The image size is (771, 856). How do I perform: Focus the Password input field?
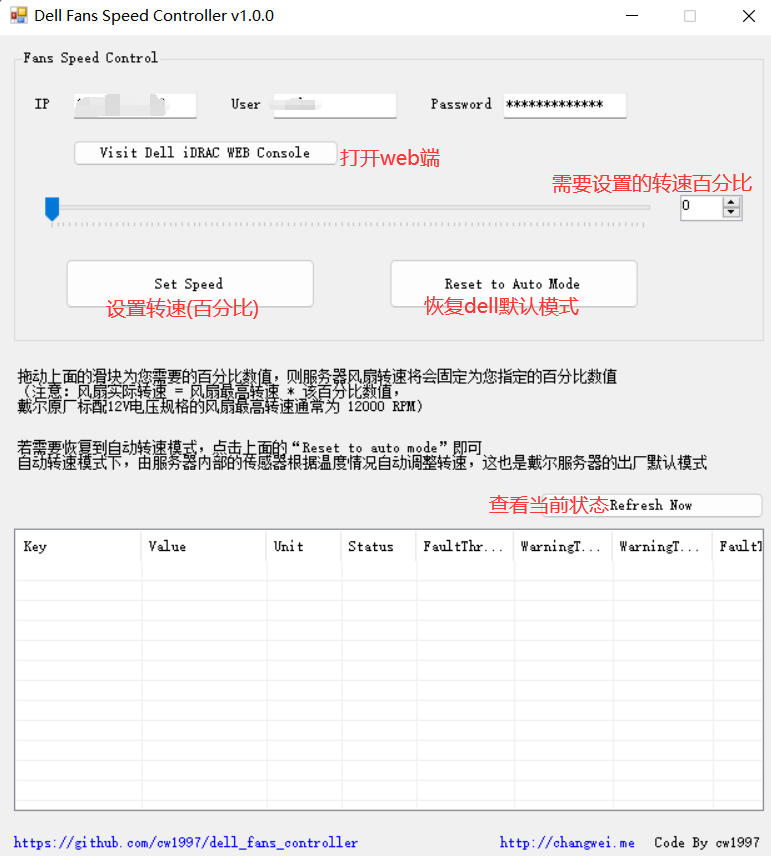coord(564,105)
